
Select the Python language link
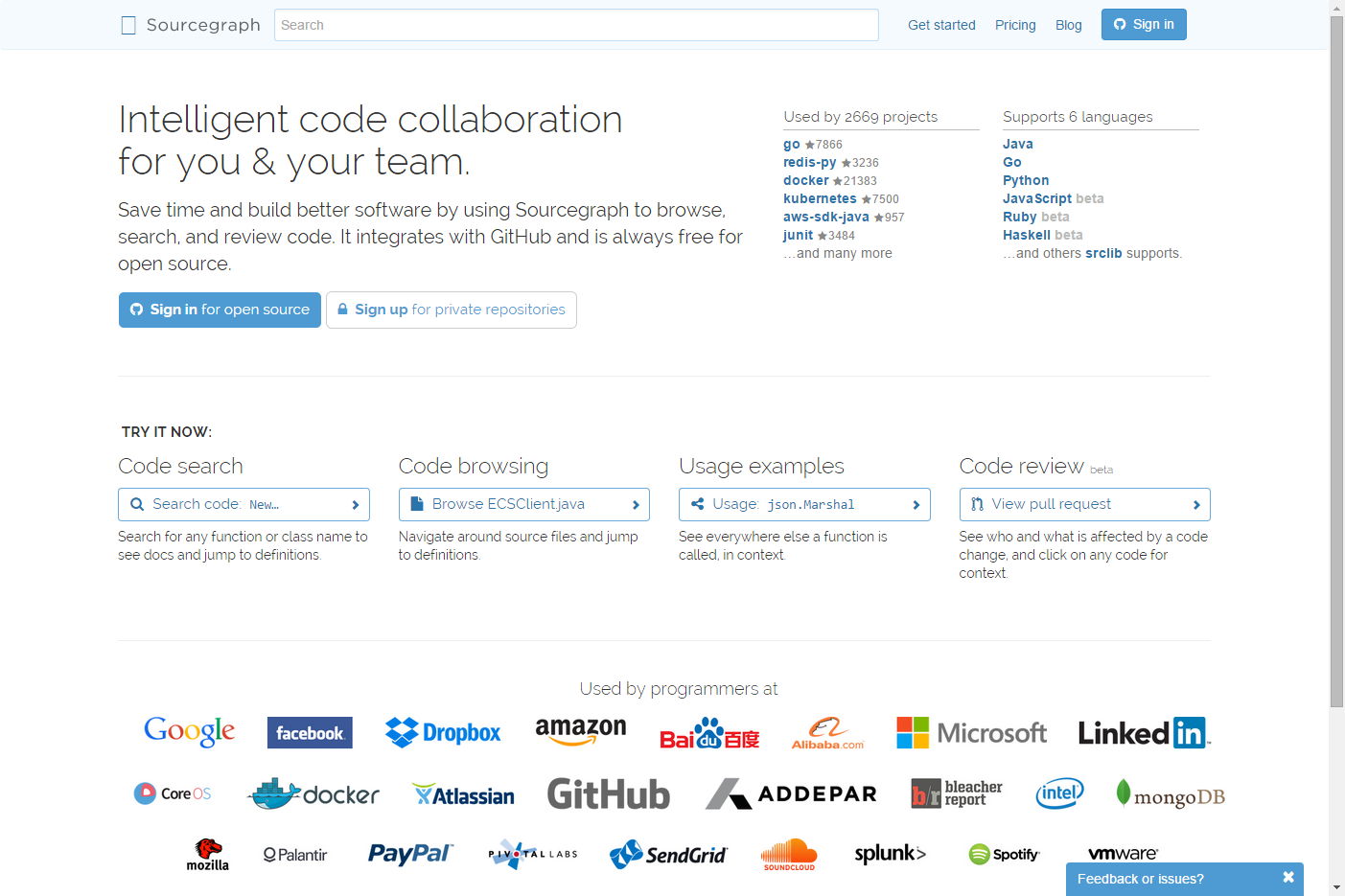(x=1026, y=180)
